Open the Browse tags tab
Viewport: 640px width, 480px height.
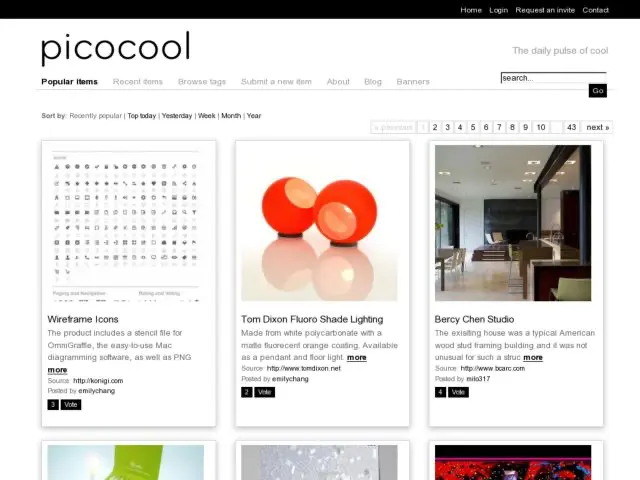202,82
